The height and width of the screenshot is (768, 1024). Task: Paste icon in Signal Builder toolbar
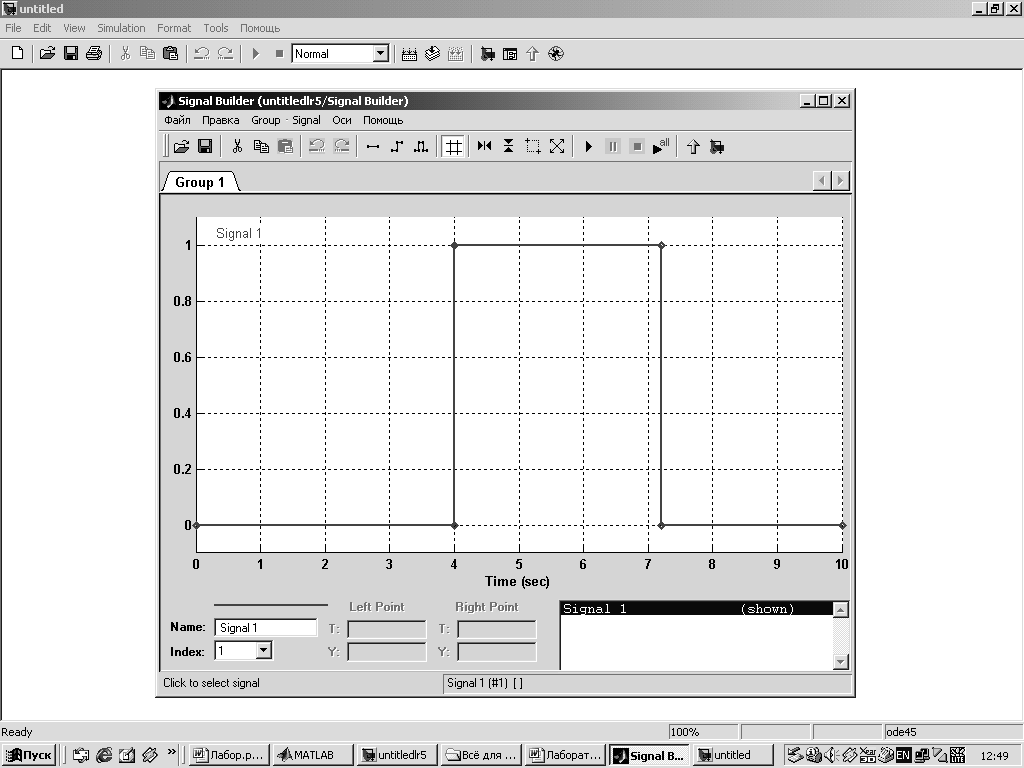tap(285, 146)
